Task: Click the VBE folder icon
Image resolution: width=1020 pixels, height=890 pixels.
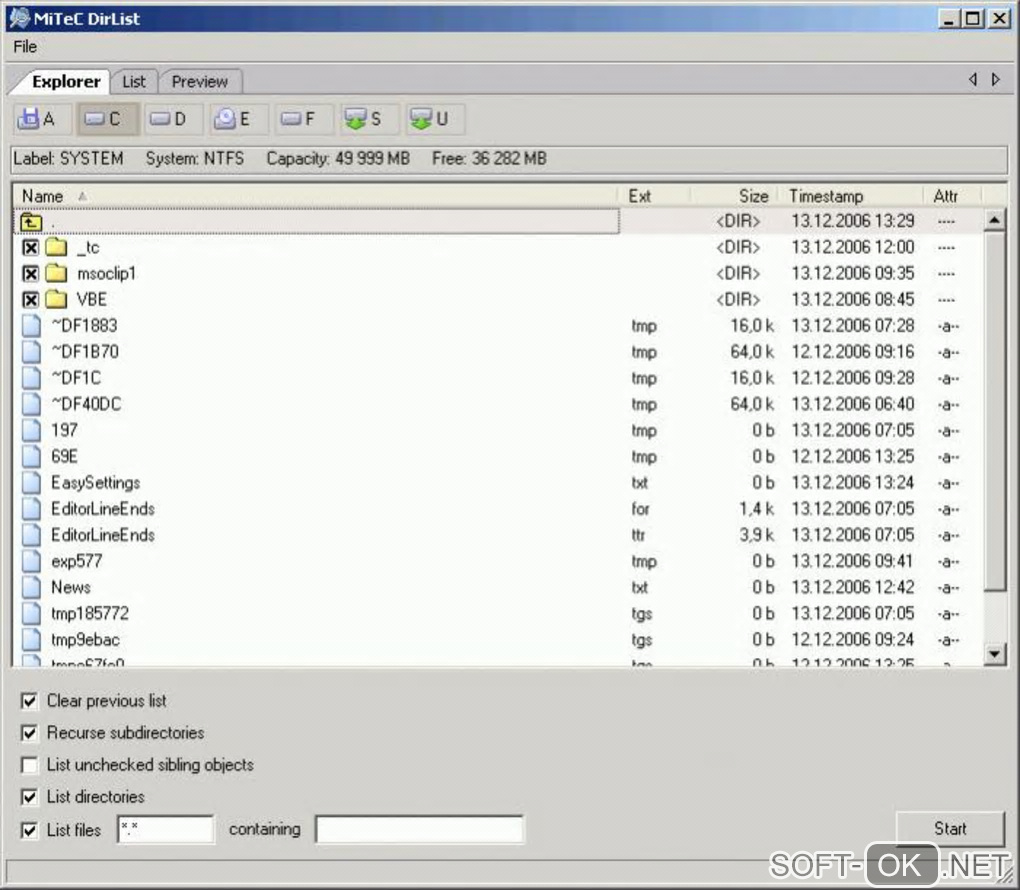Action: tap(57, 299)
